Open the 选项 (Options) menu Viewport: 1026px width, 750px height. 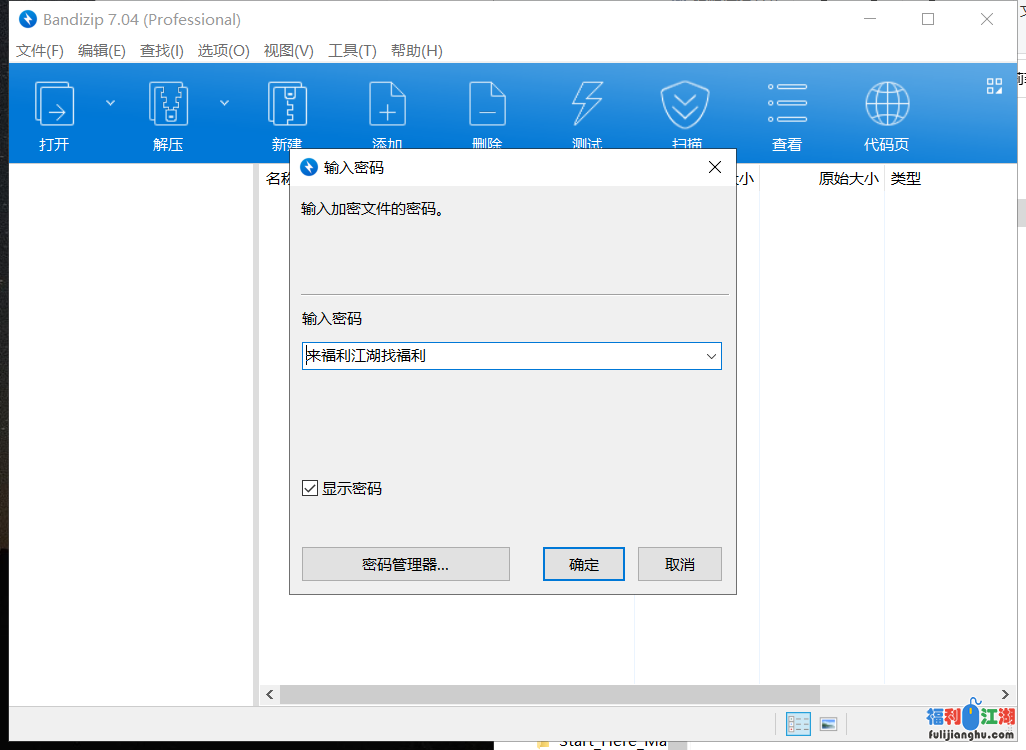coord(223,50)
